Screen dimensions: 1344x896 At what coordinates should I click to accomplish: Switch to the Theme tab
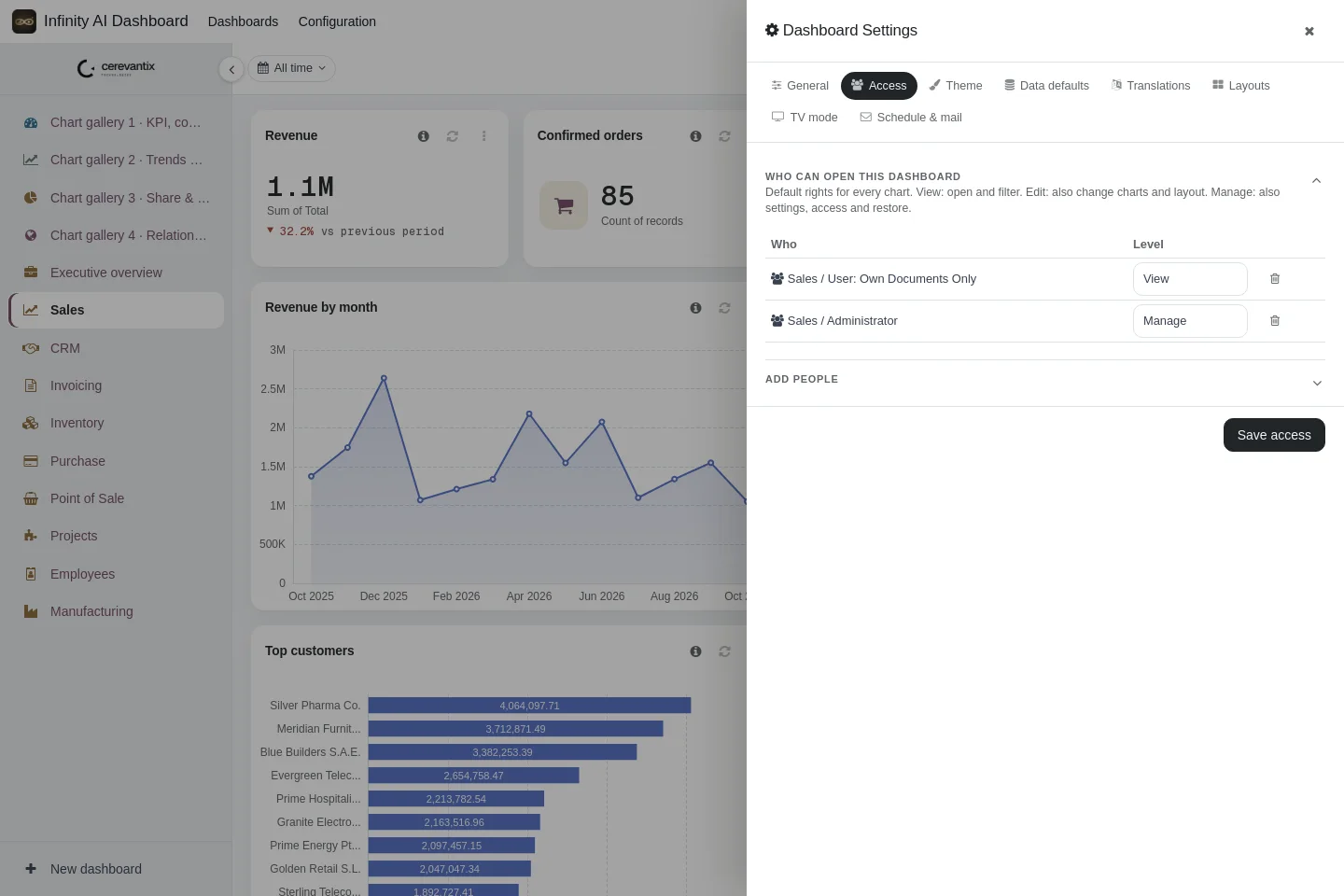point(956,86)
